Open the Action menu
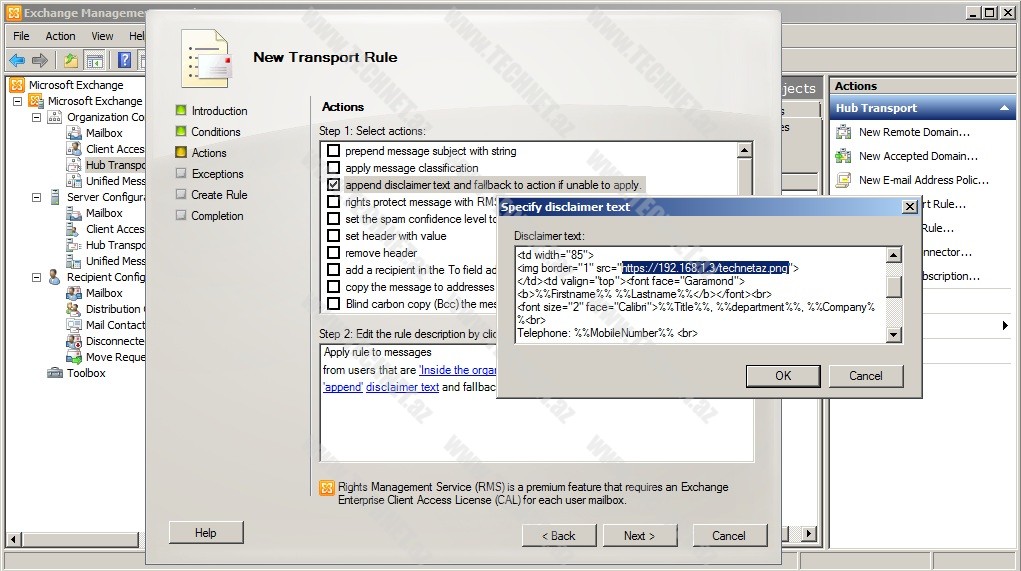This screenshot has width=1021, height=571. pyautogui.click(x=60, y=36)
